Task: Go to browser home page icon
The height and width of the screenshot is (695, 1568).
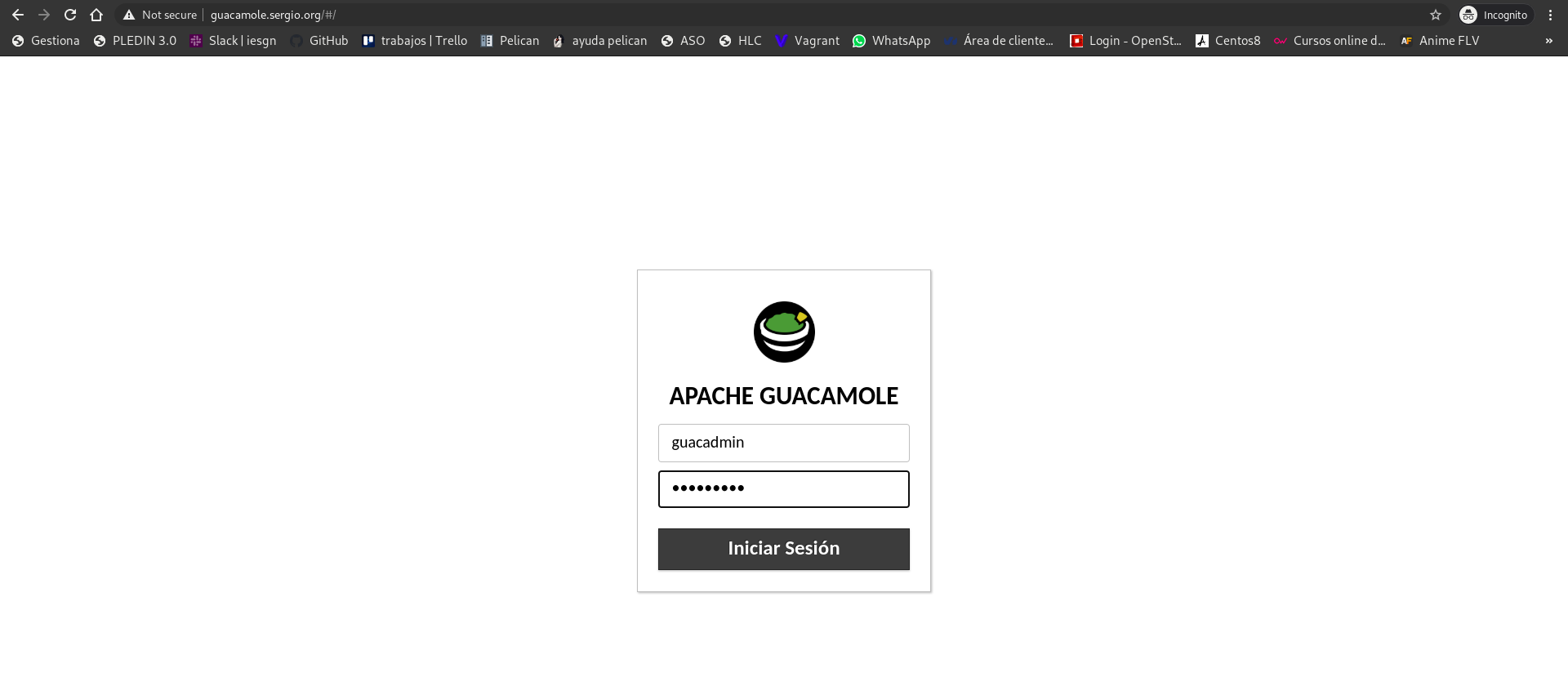Action: click(96, 15)
